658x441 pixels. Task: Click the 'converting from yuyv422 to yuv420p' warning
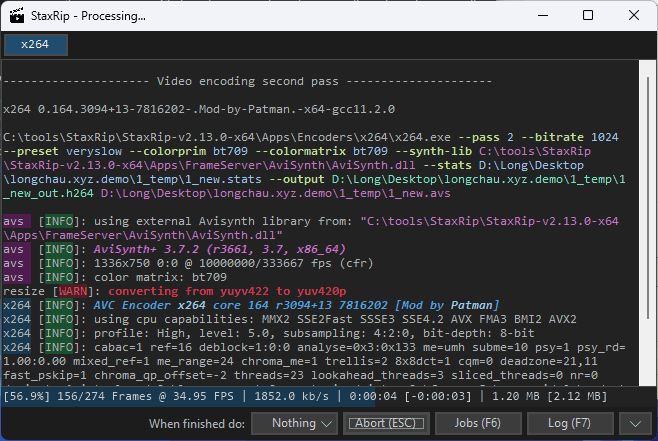point(227,291)
